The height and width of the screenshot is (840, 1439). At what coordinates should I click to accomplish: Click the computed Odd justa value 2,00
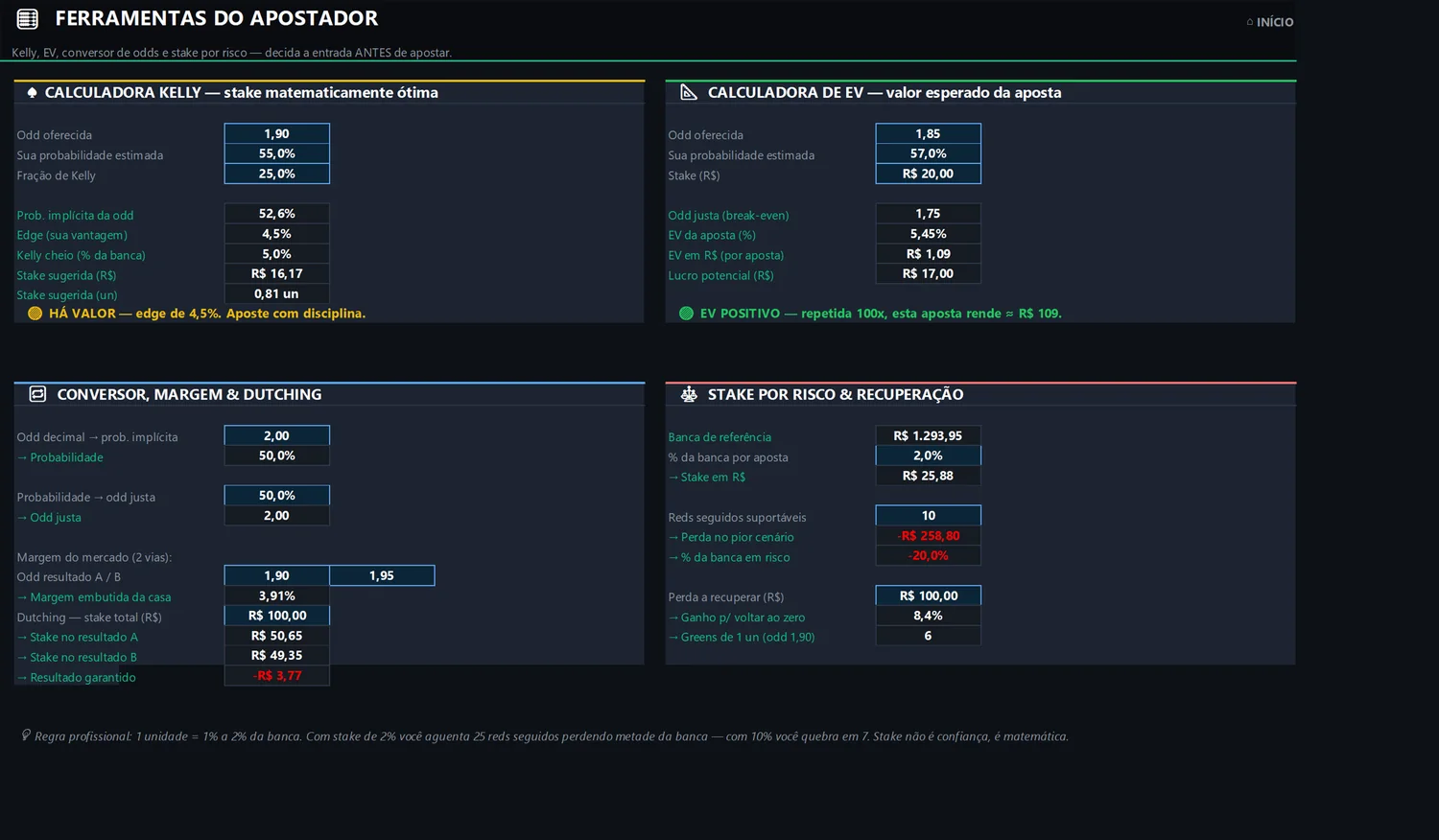click(277, 516)
